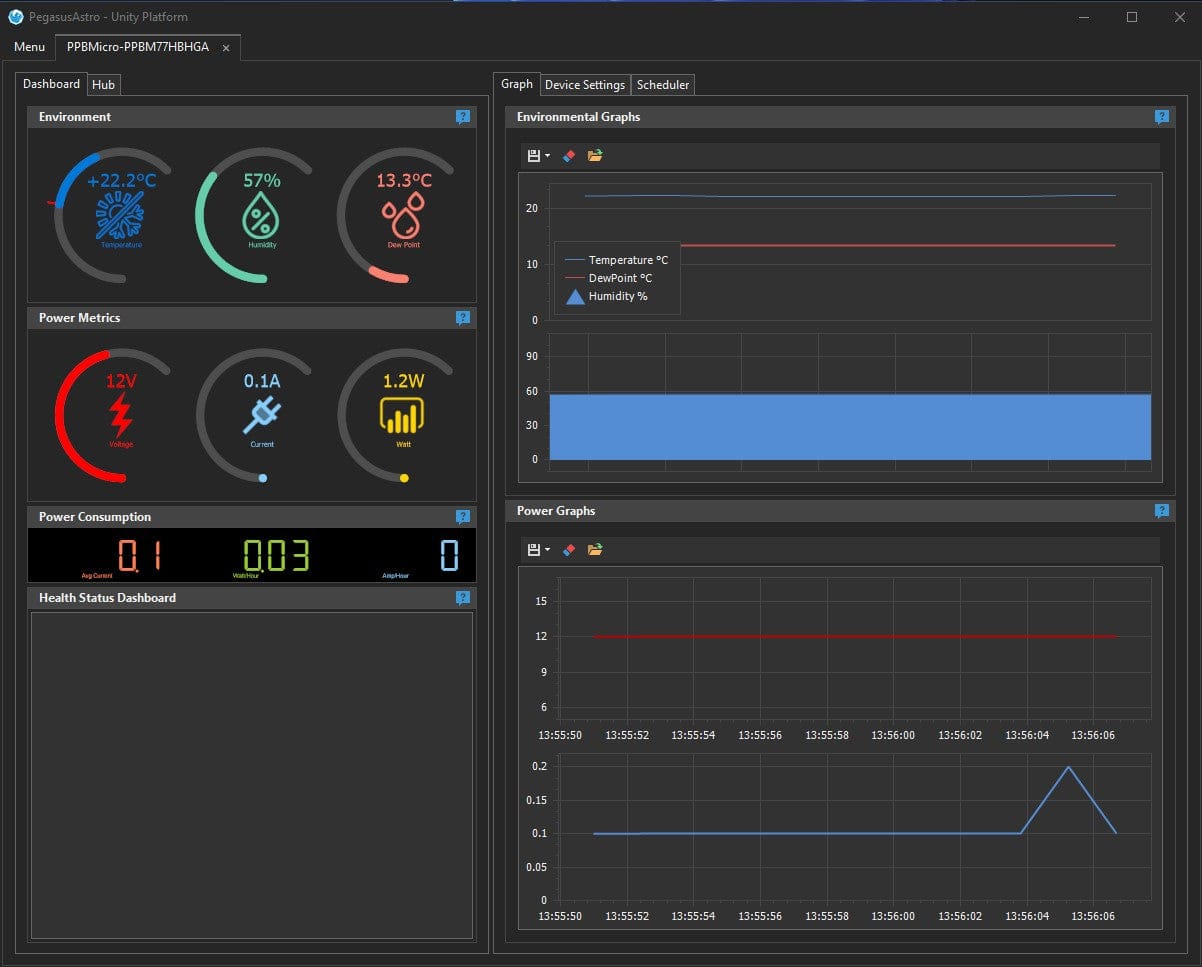
Task: Click the eraser icon in Environmental Graphs toolbar
Action: (x=569, y=156)
